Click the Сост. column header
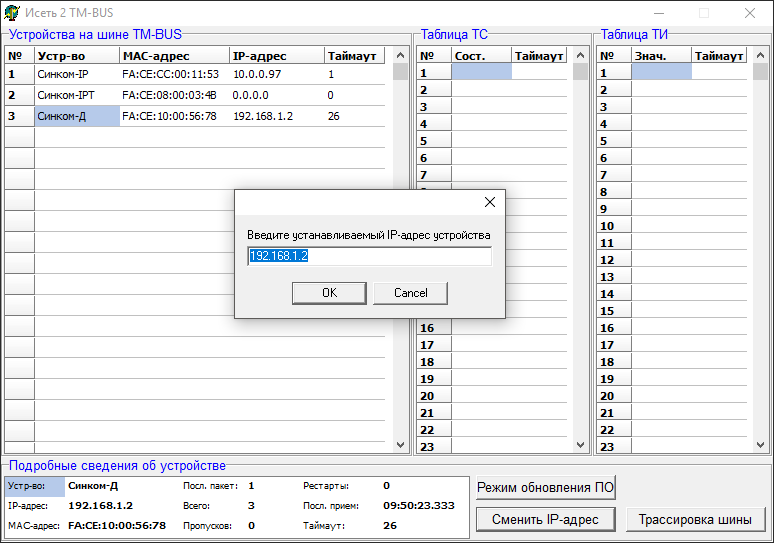Image resolution: width=774 pixels, height=543 pixels. (481, 56)
